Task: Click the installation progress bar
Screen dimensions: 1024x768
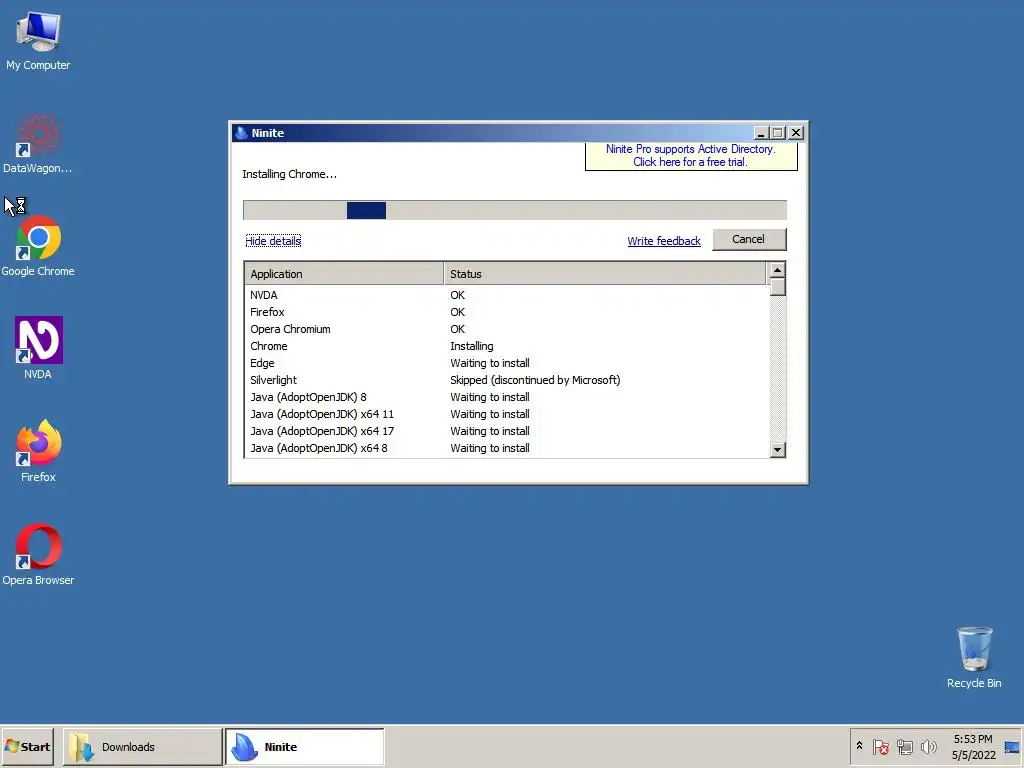Action: pyautogui.click(x=515, y=210)
